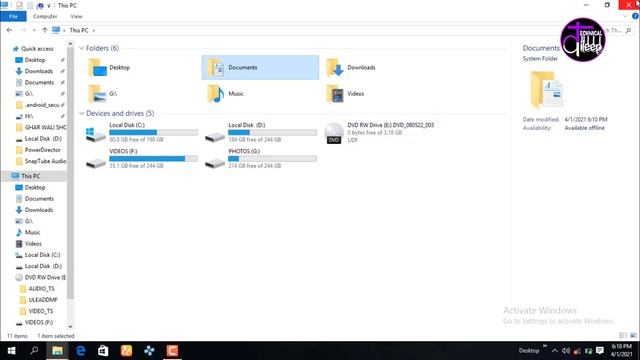This screenshot has width=640, height=360.
Task: Open .android_secu folder in sidebar
Action: (x=38, y=105)
